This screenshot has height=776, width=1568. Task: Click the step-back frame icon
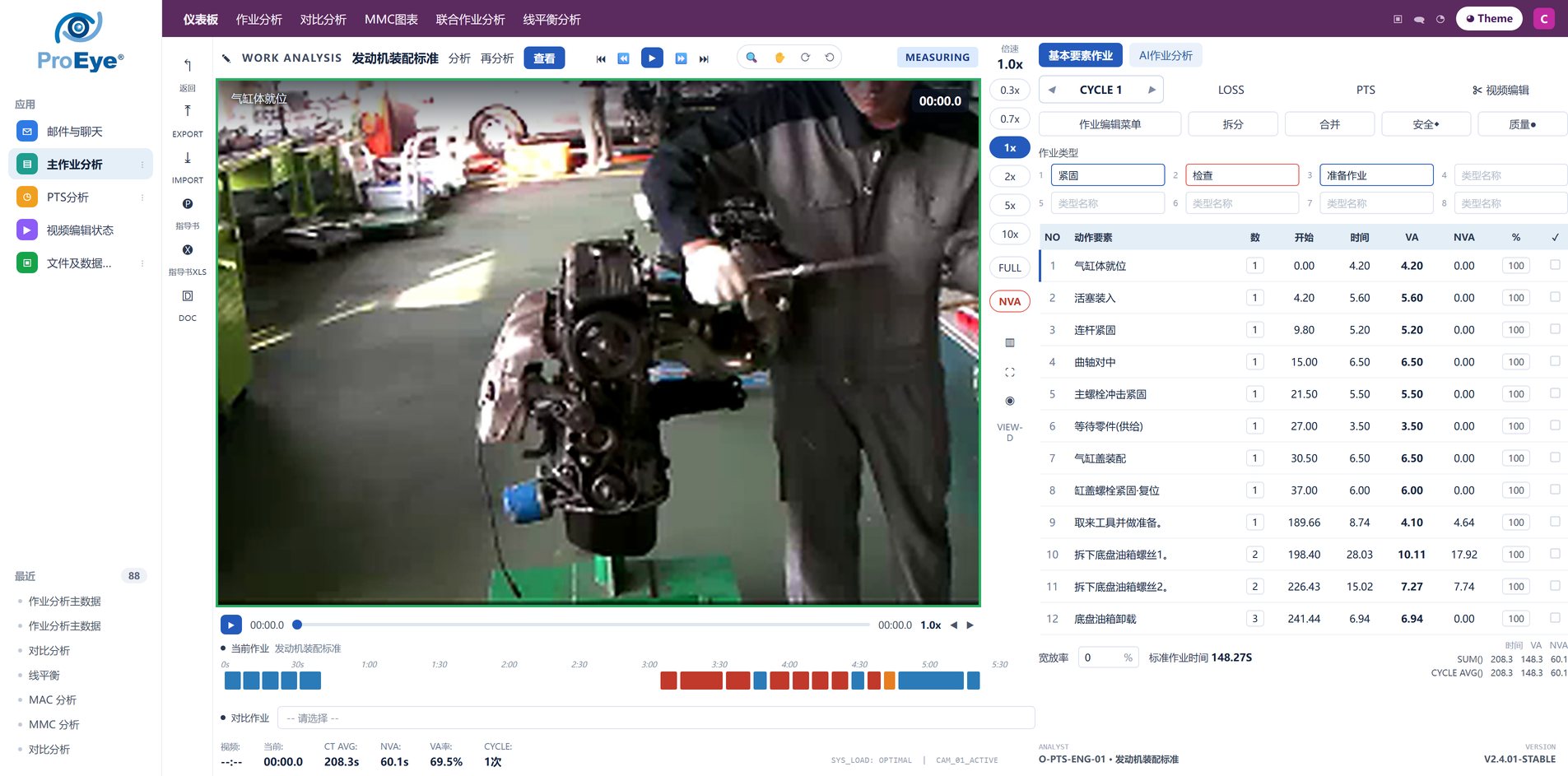click(x=623, y=58)
